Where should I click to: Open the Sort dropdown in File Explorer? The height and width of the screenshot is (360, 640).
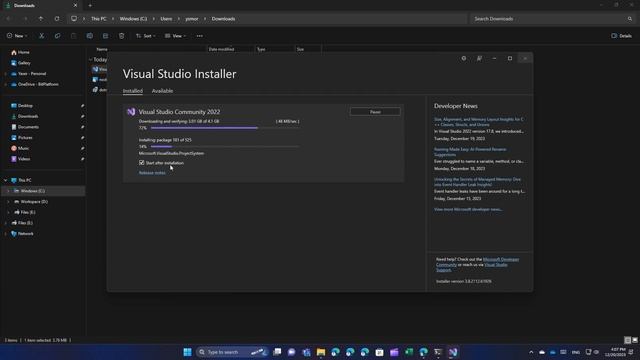tap(145, 36)
